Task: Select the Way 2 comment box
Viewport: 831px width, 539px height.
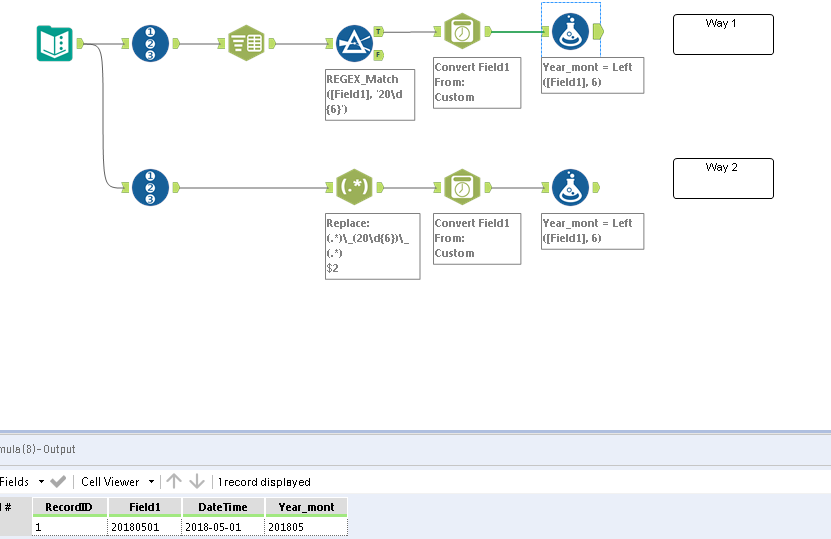Action: point(723,179)
